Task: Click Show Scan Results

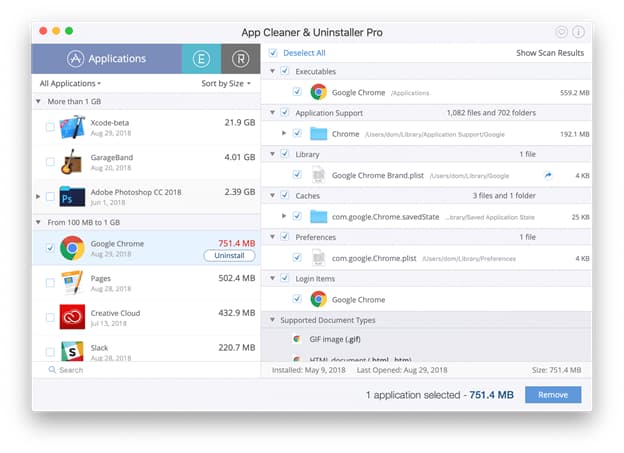Action: pos(550,53)
